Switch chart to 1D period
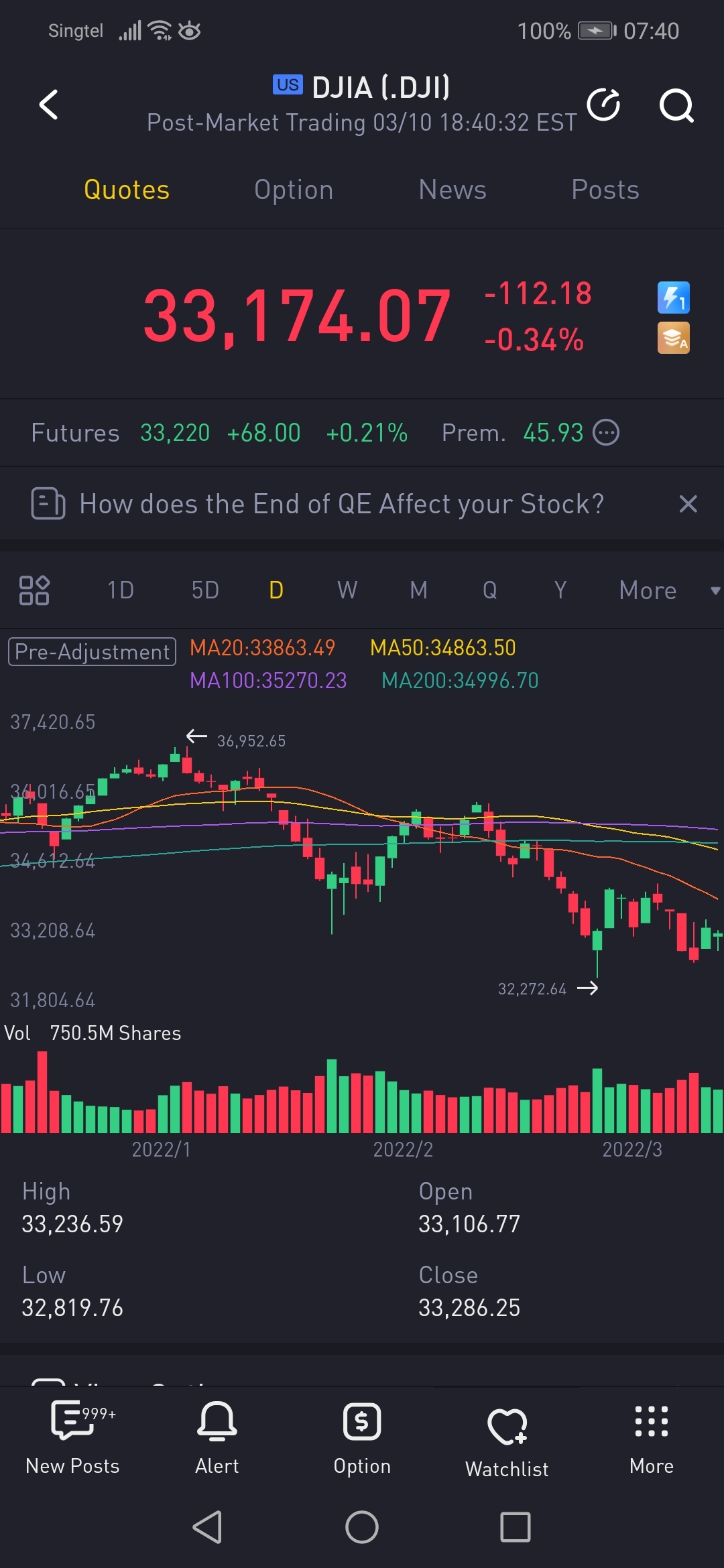The height and width of the screenshot is (1568, 724). click(x=121, y=590)
